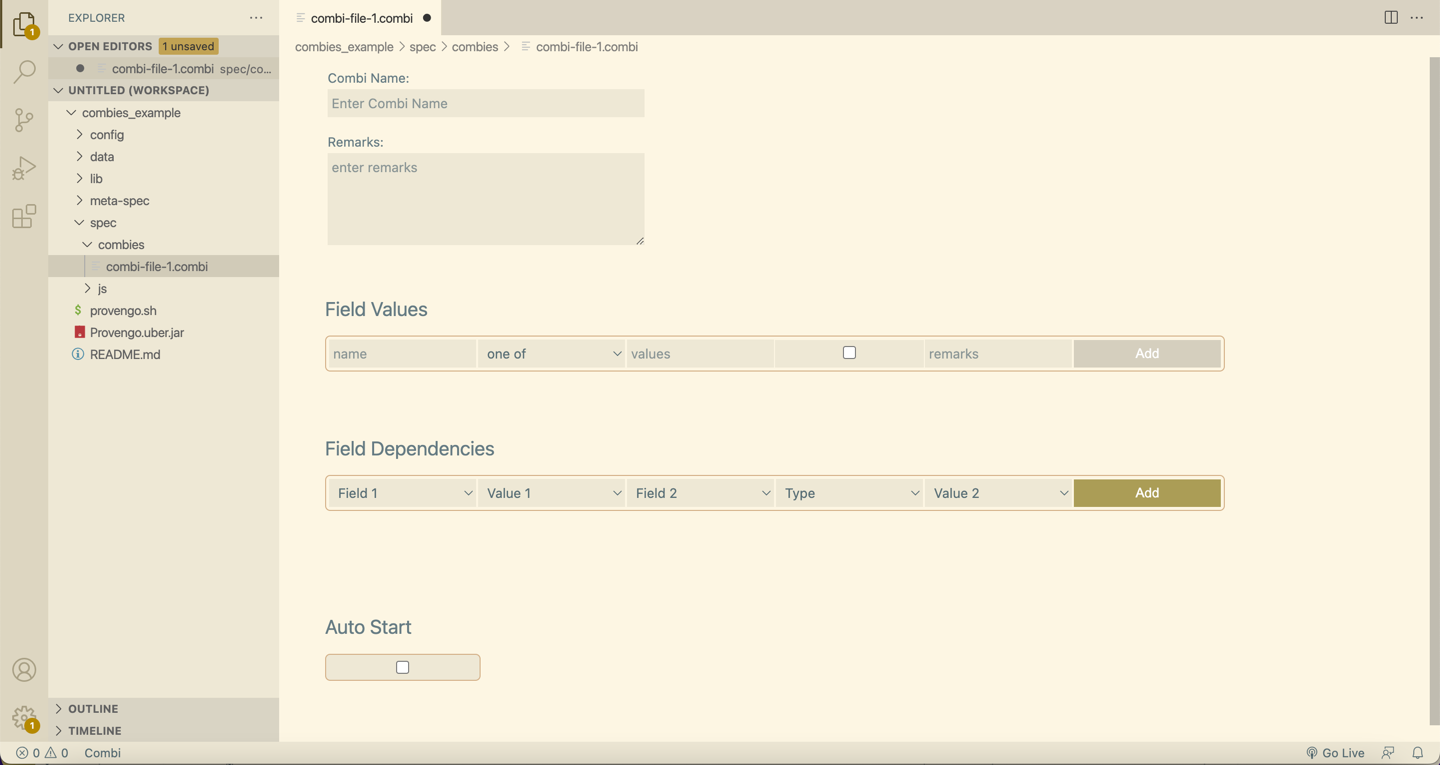Open provengo.sh in the file tree
The image size is (1440, 765).
(164, 311)
